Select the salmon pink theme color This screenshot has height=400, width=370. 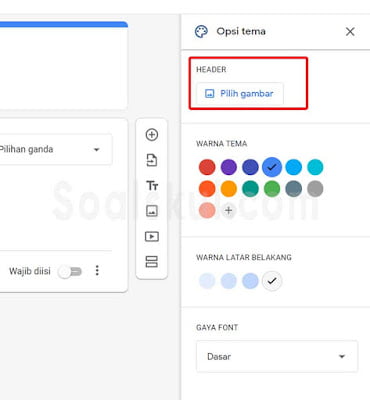(x=207, y=210)
